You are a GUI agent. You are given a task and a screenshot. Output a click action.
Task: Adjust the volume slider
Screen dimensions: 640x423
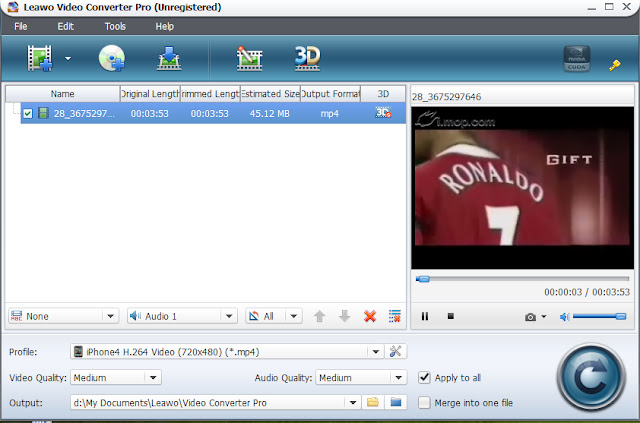point(599,316)
